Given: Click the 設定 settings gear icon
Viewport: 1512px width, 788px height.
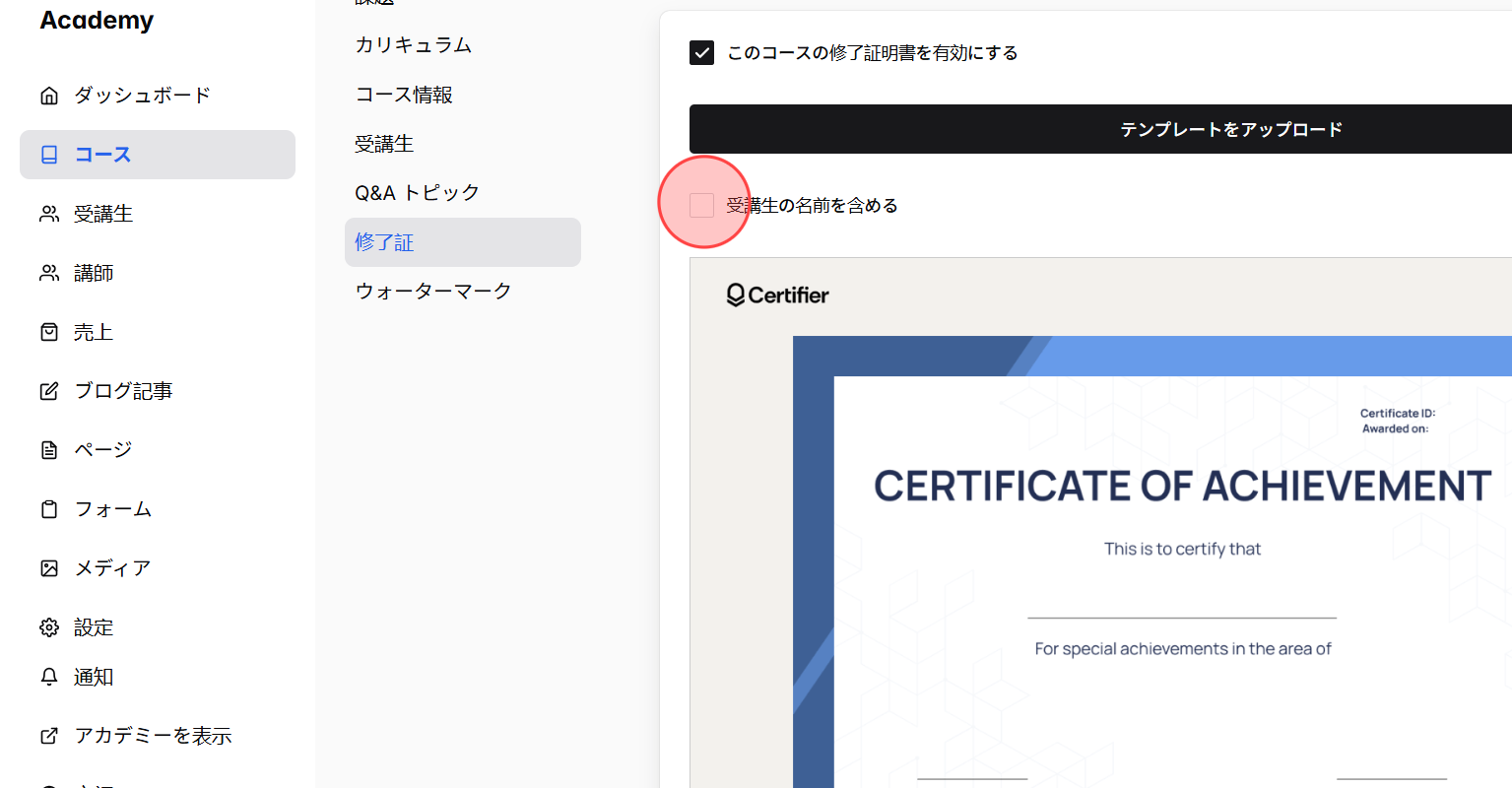Looking at the screenshot, I should point(48,626).
